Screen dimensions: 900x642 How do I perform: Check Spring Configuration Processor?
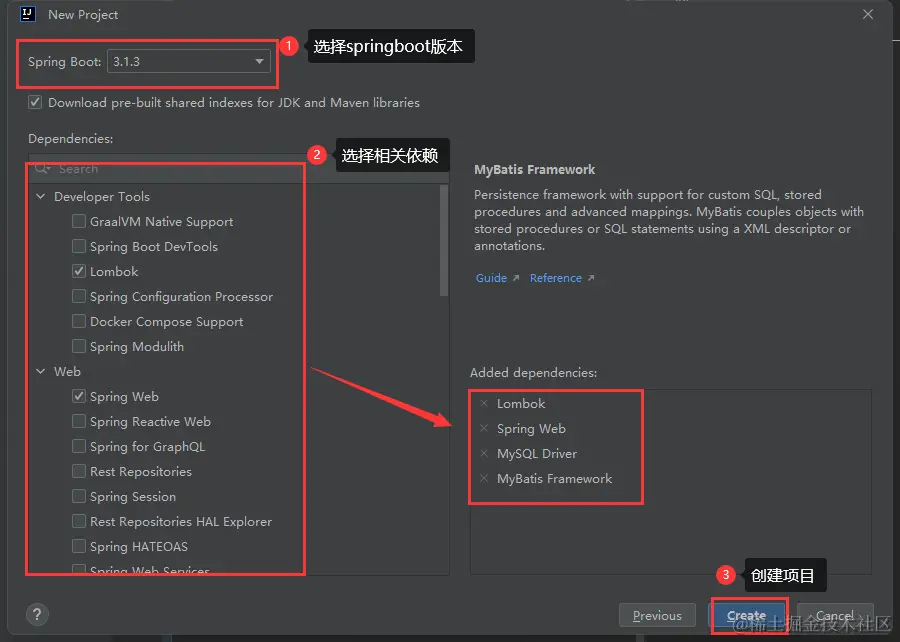click(x=79, y=296)
